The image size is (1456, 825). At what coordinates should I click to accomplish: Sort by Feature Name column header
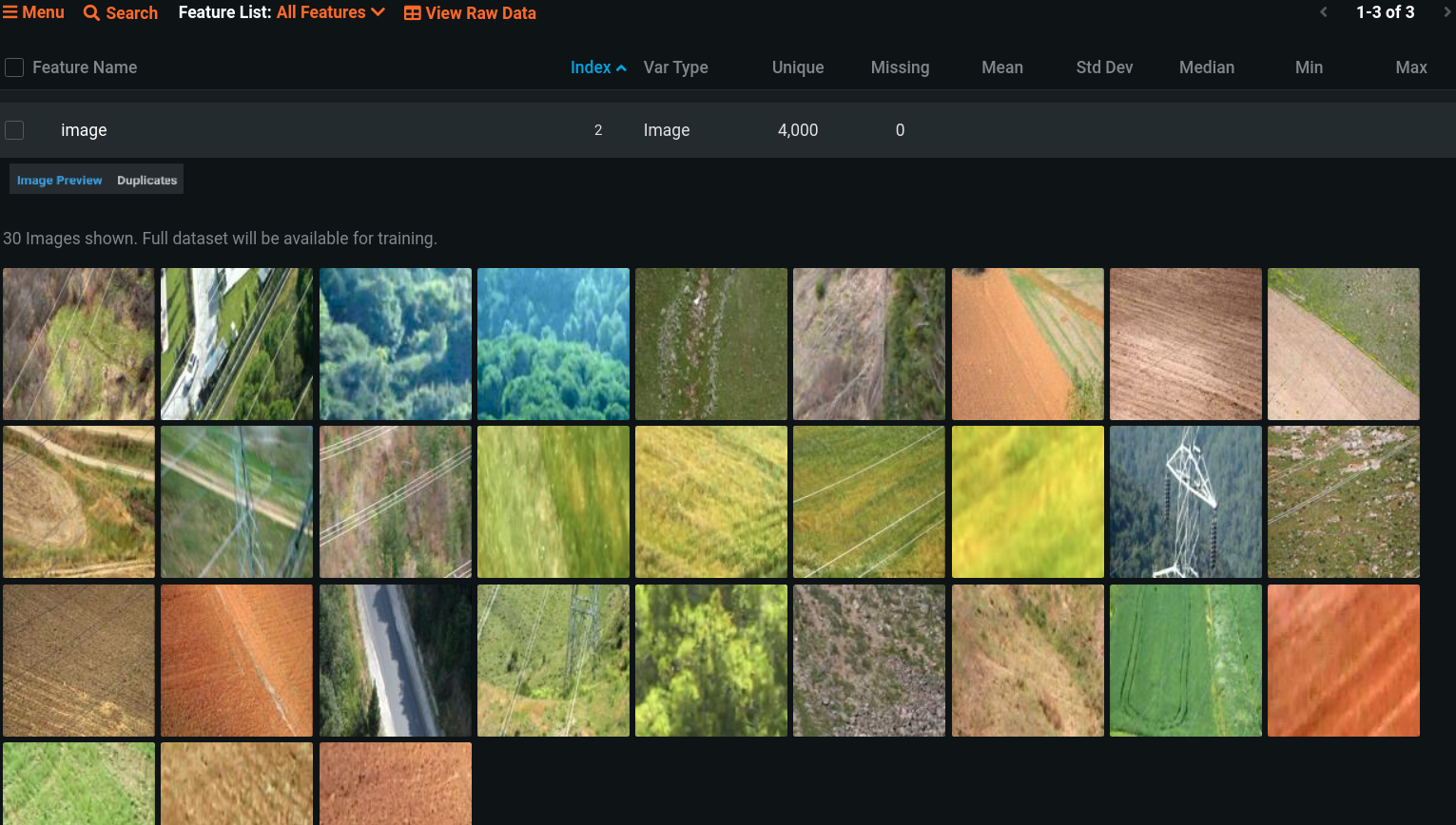point(85,67)
